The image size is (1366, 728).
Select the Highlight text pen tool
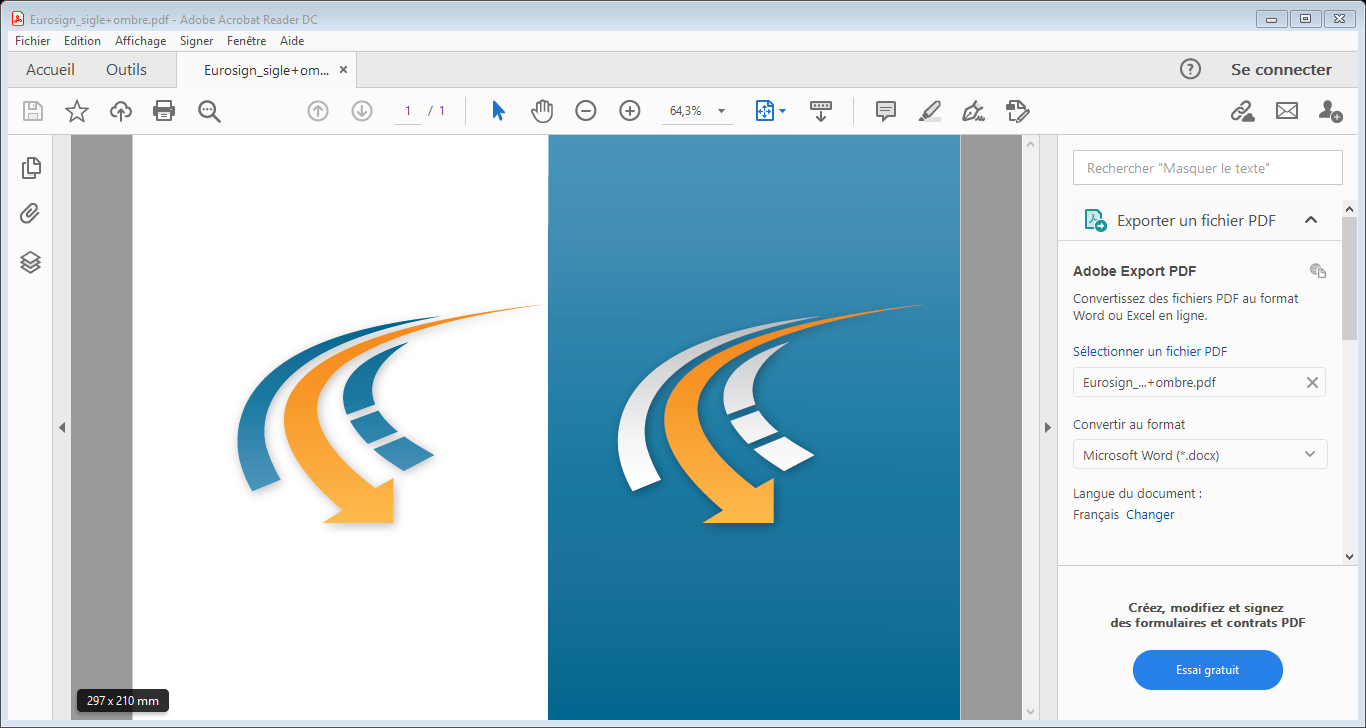click(930, 111)
